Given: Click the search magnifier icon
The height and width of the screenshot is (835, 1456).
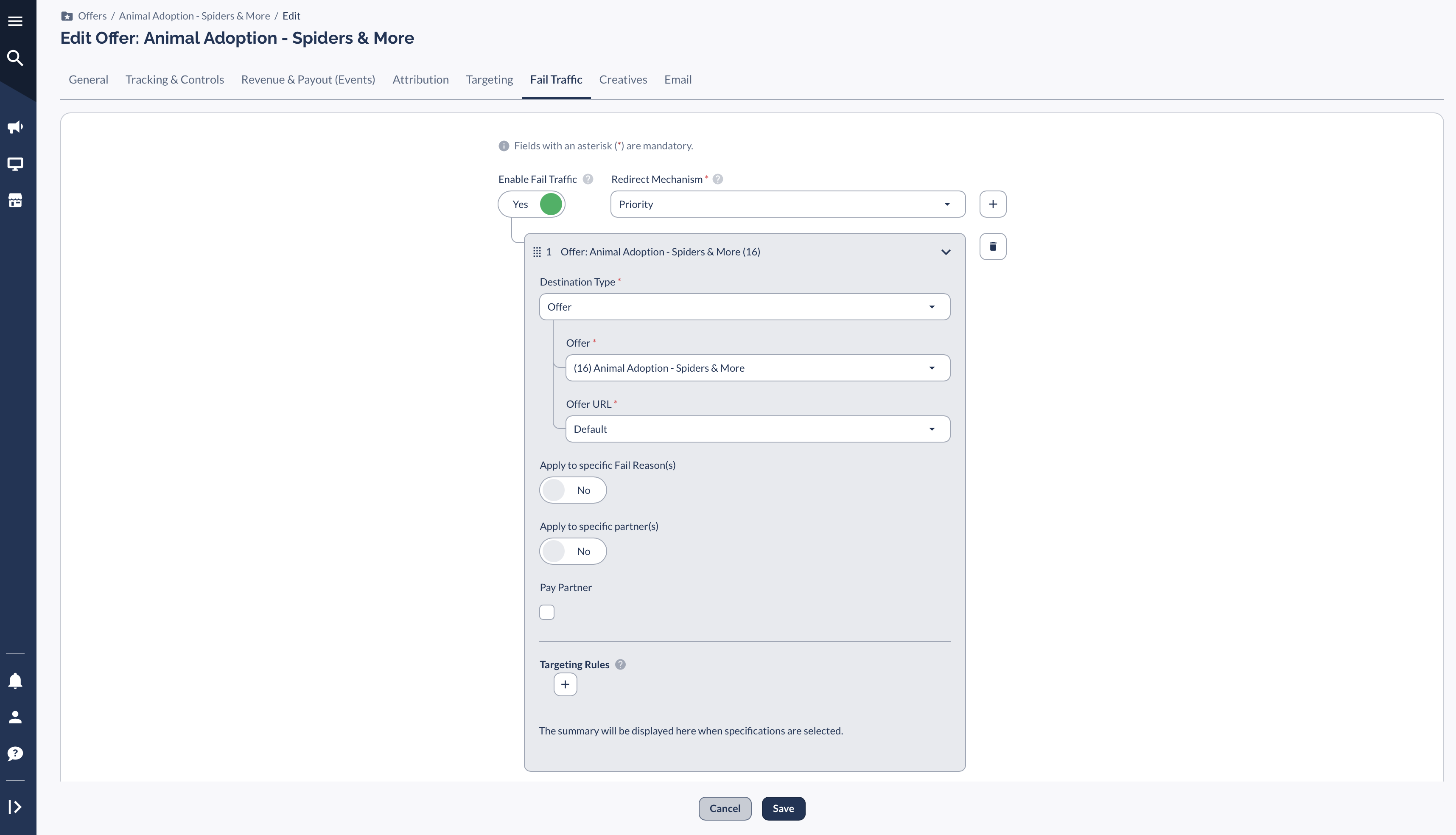Looking at the screenshot, I should click(x=15, y=58).
